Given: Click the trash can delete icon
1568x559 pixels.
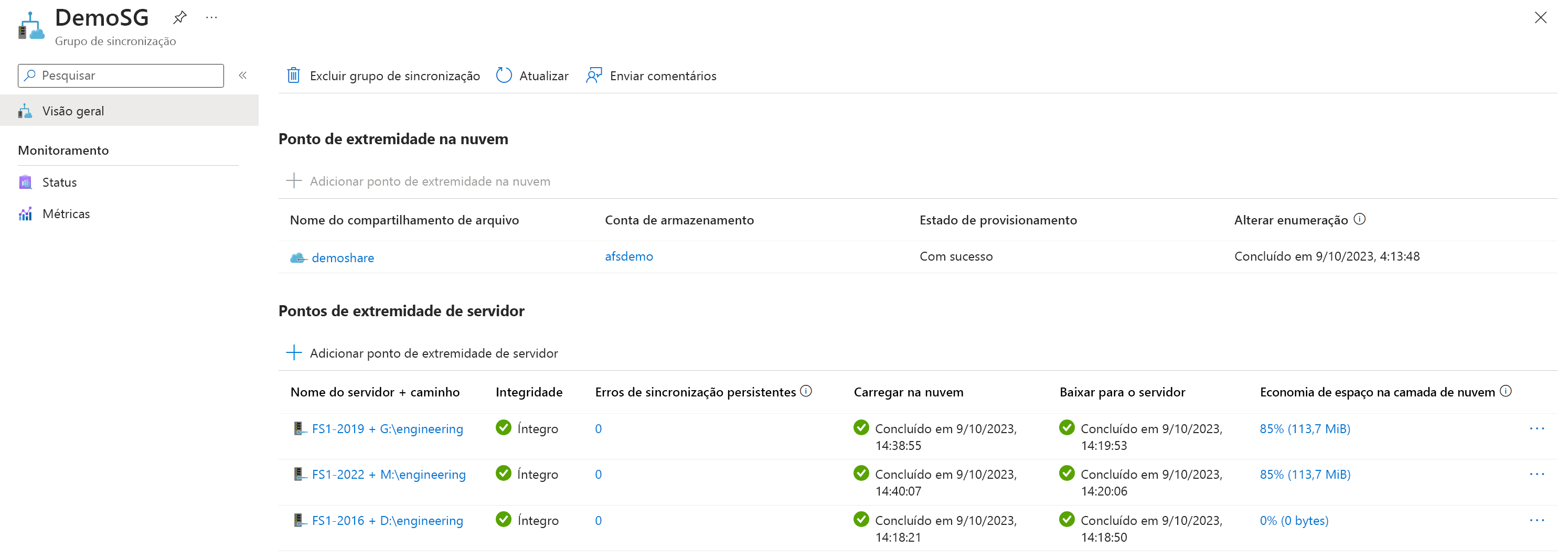Looking at the screenshot, I should coord(293,76).
